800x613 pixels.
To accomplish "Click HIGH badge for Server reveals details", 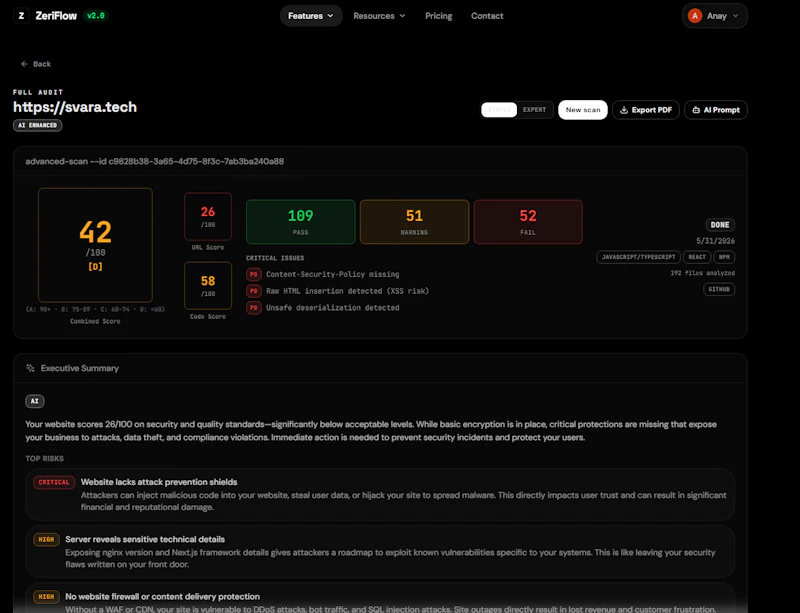I will [x=46, y=540].
